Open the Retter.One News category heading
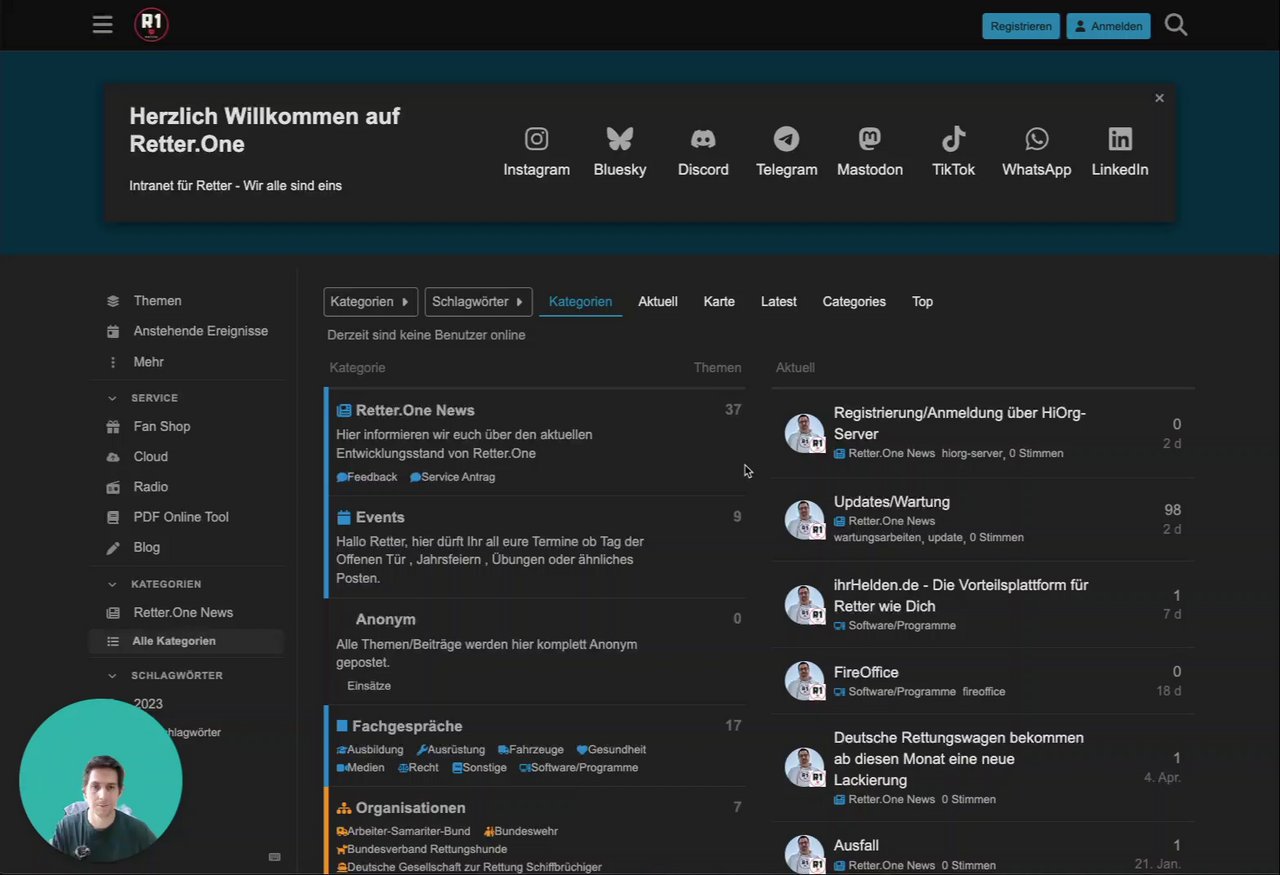The height and width of the screenshot is (875, 1280). click(415, 410)
